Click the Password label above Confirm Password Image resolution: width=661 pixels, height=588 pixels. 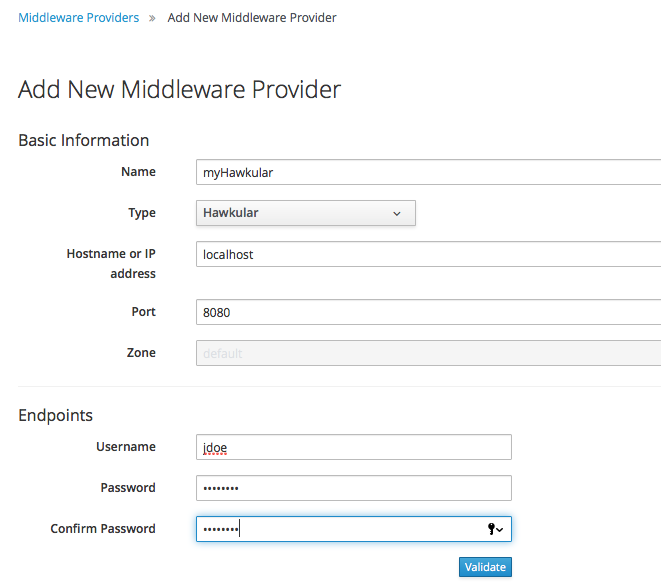(x=128, y=488)
